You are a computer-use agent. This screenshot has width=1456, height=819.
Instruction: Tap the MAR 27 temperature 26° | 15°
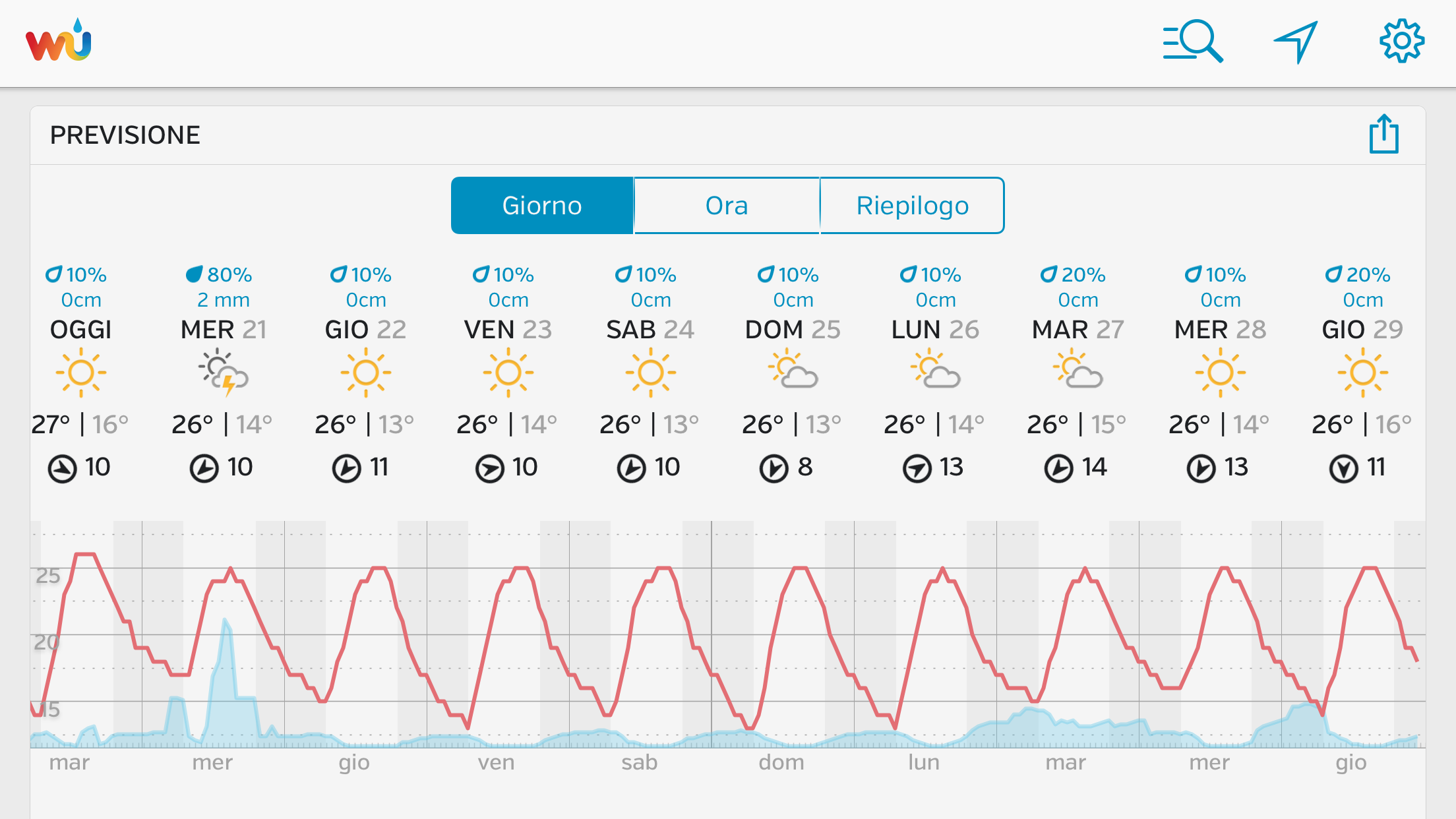(1076, 424)
